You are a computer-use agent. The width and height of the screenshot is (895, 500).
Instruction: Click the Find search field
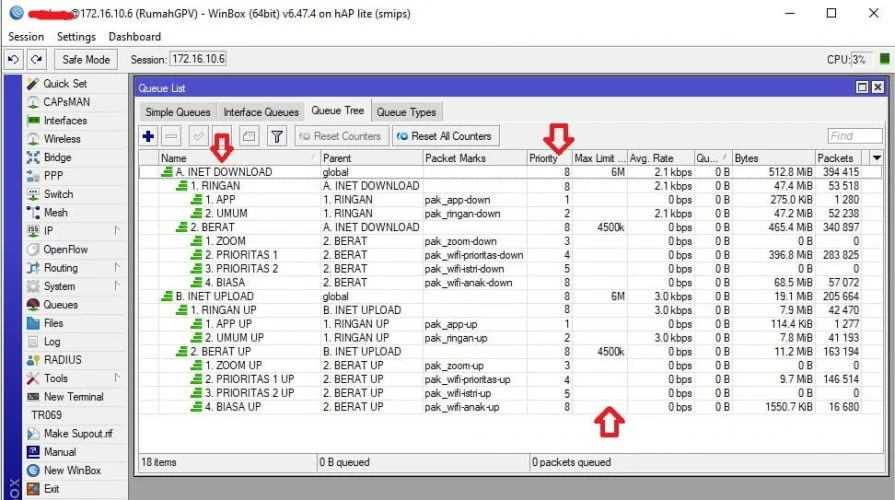coord(854,136)
